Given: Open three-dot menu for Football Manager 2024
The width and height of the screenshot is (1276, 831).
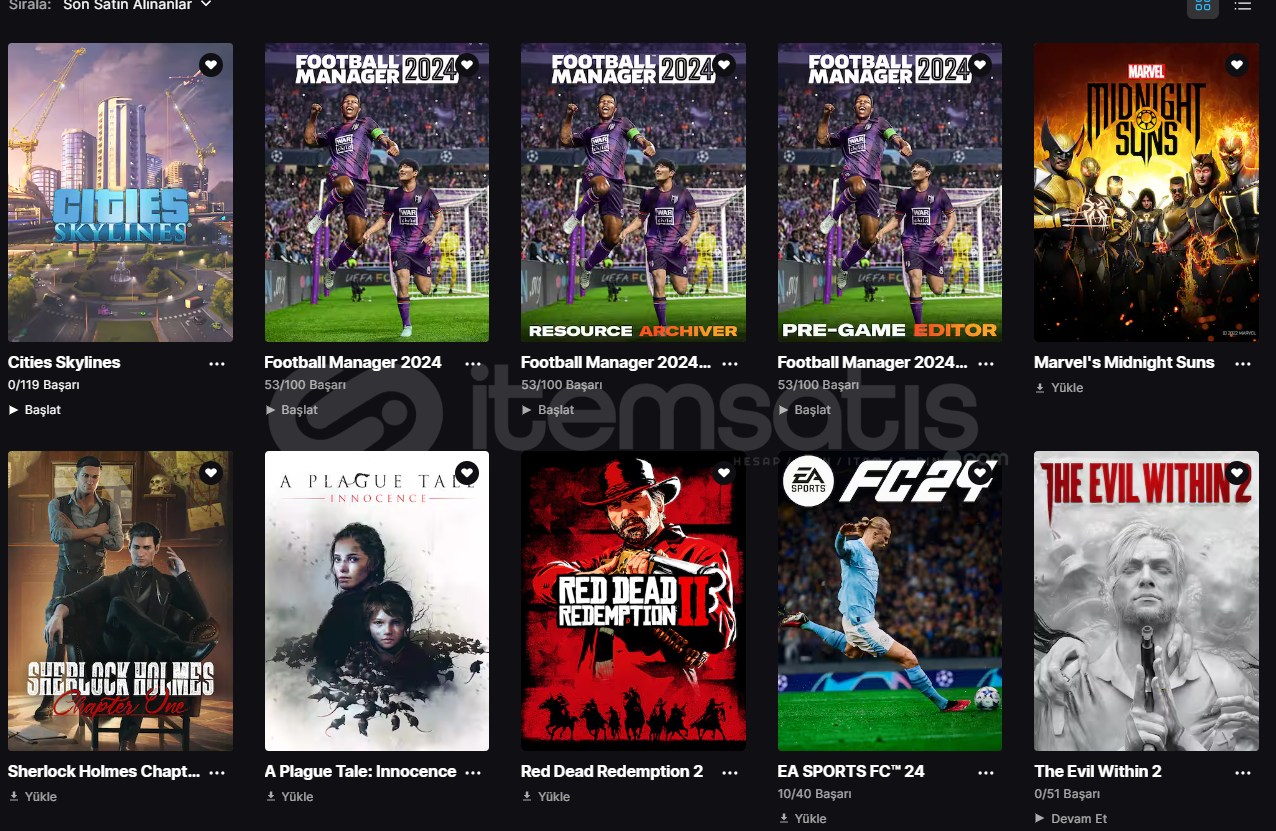Looking at the screenshot, I should coord(474,364).
